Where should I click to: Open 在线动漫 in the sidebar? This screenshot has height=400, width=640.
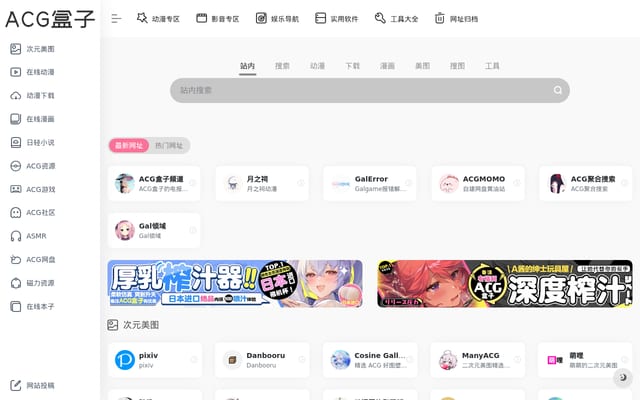click(x=32, y=72)
